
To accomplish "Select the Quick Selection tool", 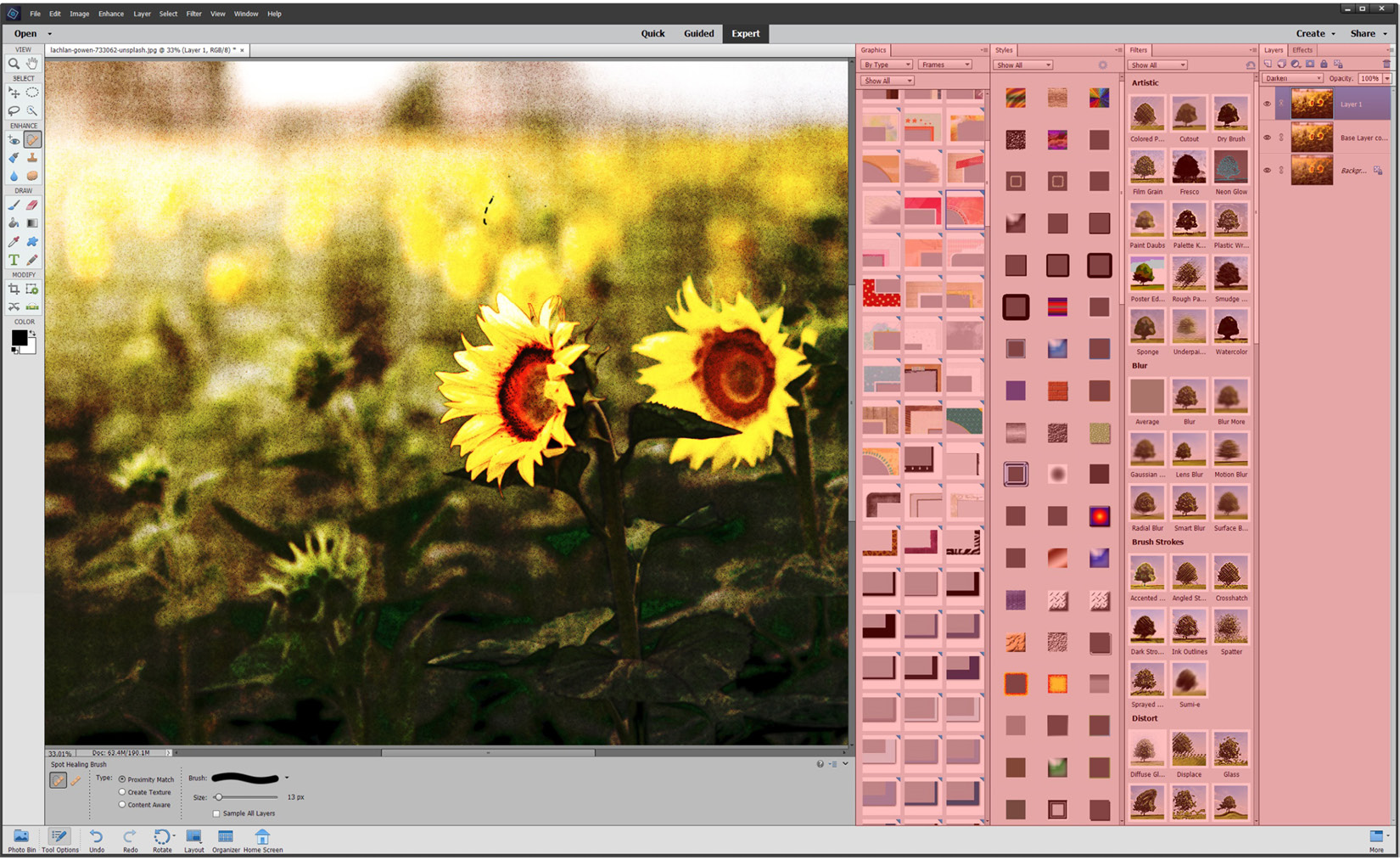I will 32,110.
